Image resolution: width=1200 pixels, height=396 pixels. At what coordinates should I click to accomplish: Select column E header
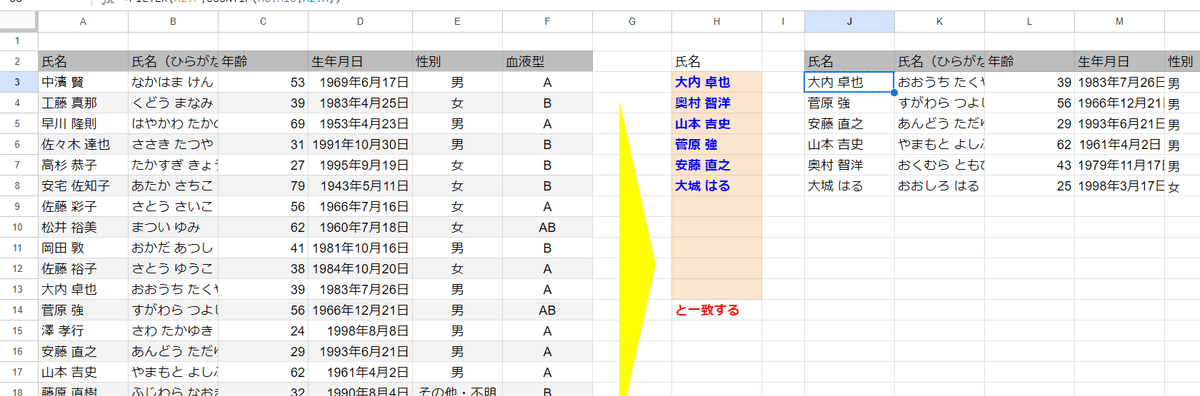point(457,20)
